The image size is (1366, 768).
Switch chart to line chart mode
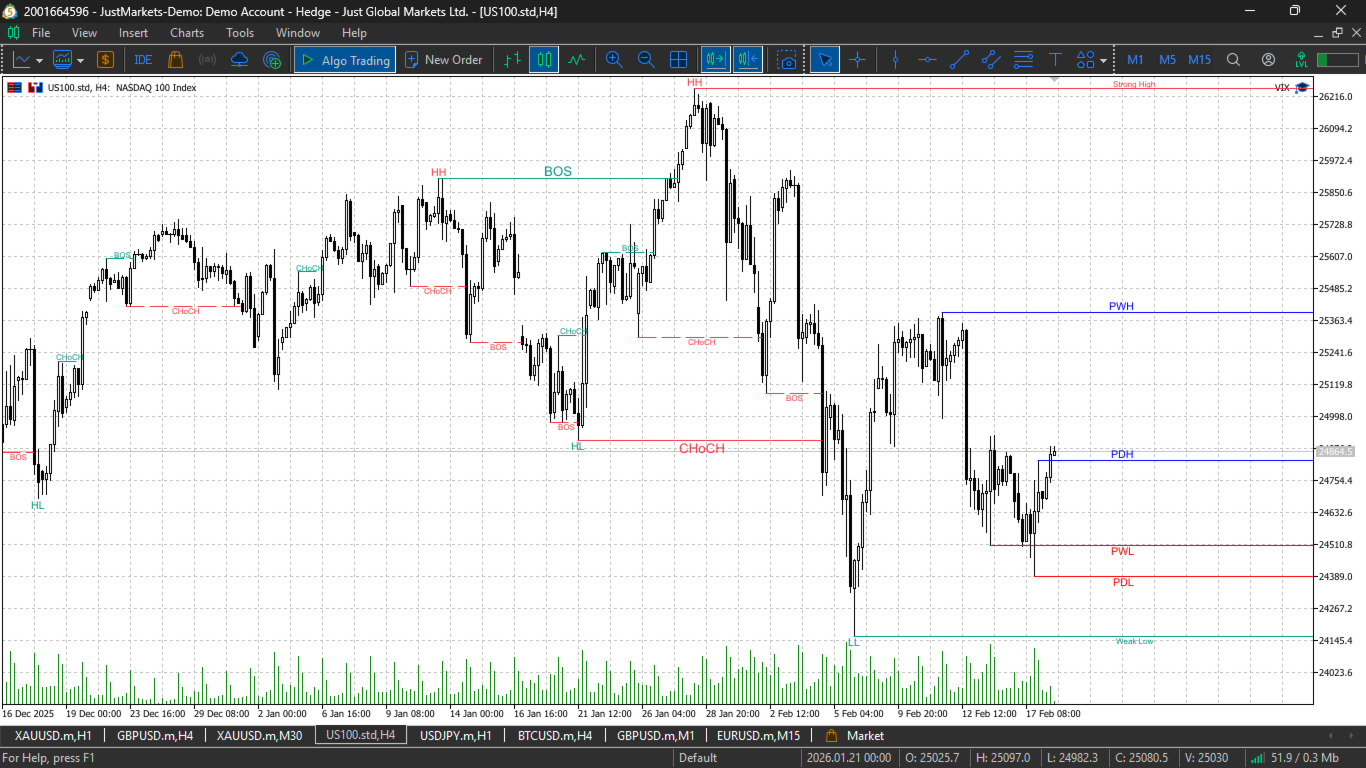click(x=576, y=60)
